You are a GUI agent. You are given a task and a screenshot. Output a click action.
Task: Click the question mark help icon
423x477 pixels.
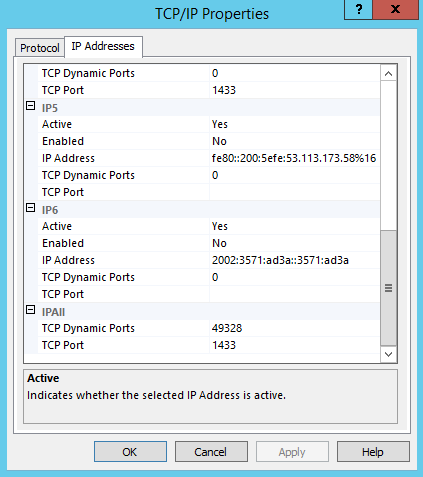point(358,9)
